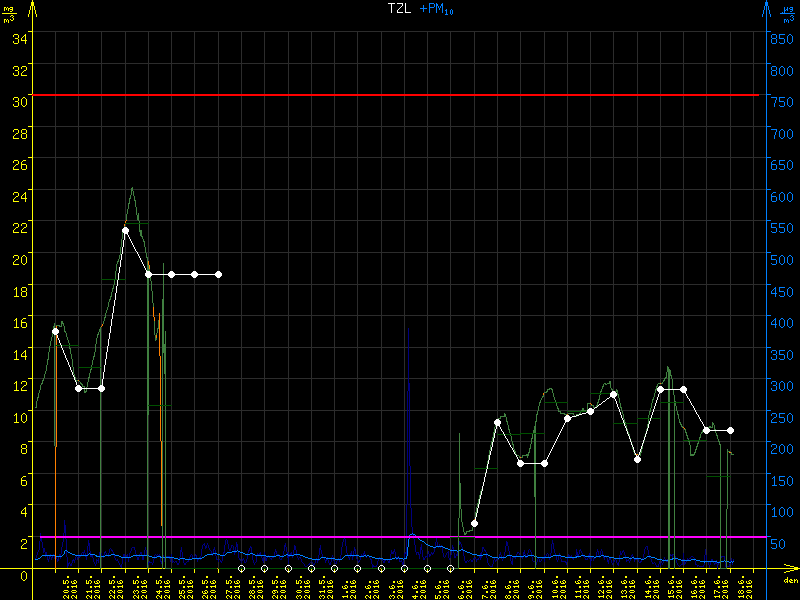Screen dimensions: 800x600
Task: Click the 850 label on the right axis
Action: (781, 38)
